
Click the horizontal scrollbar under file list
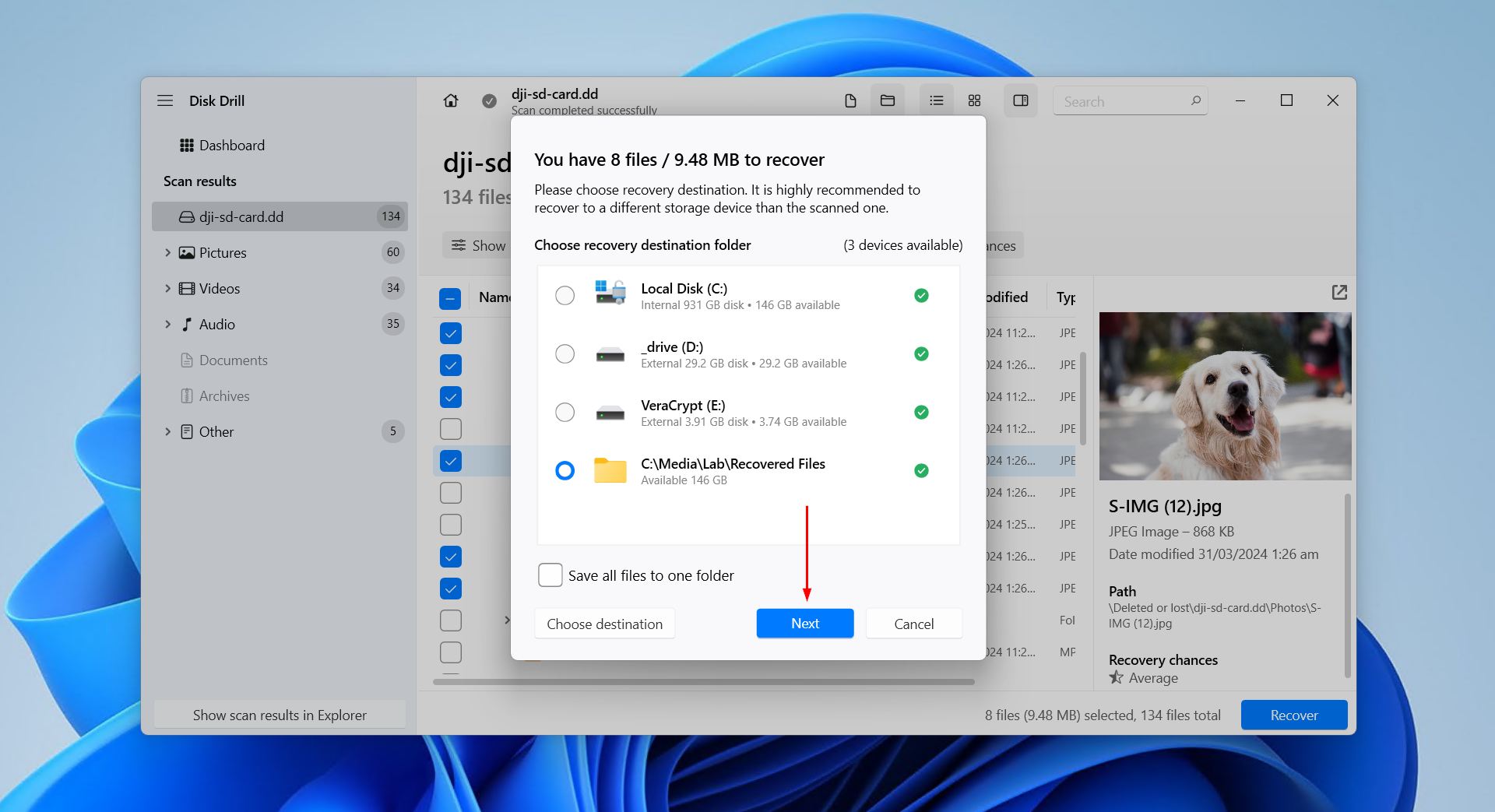[703, 682]
